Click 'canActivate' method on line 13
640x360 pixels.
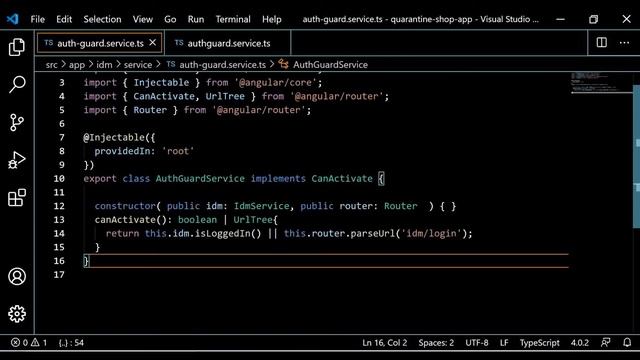pyautogui.click(x=125, y=220)
